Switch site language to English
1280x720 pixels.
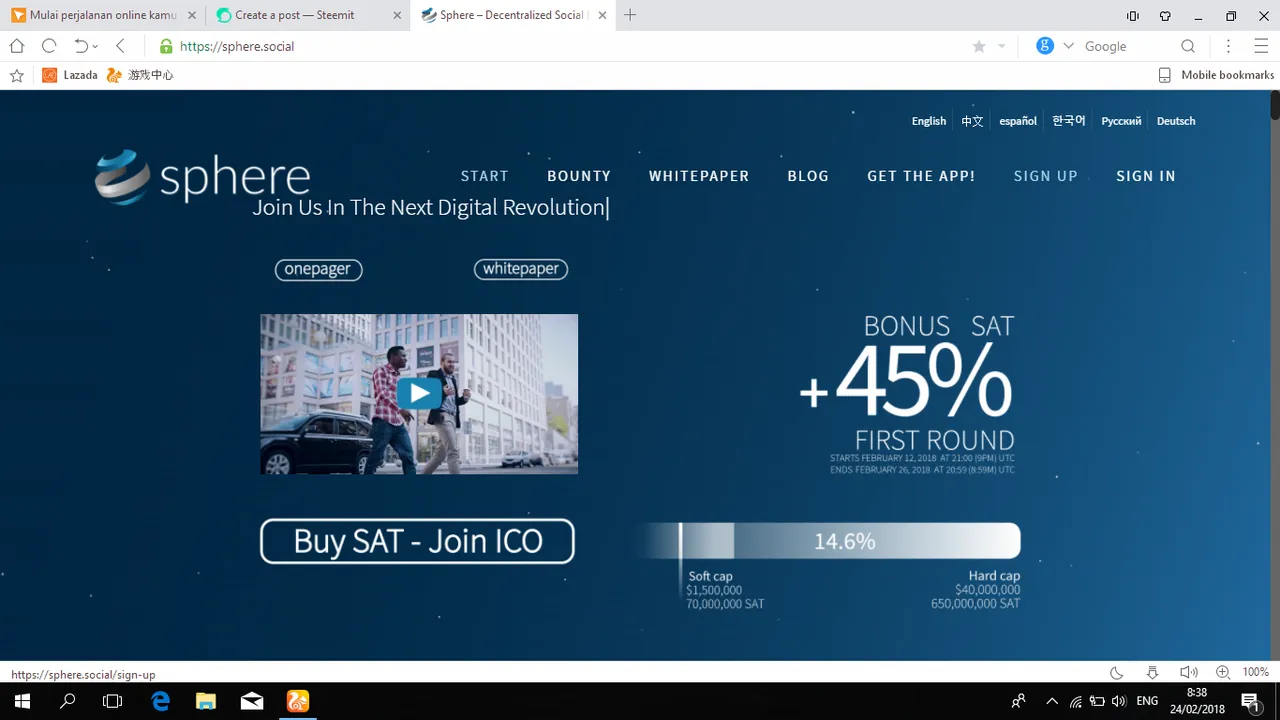click(x=929, y=121)
